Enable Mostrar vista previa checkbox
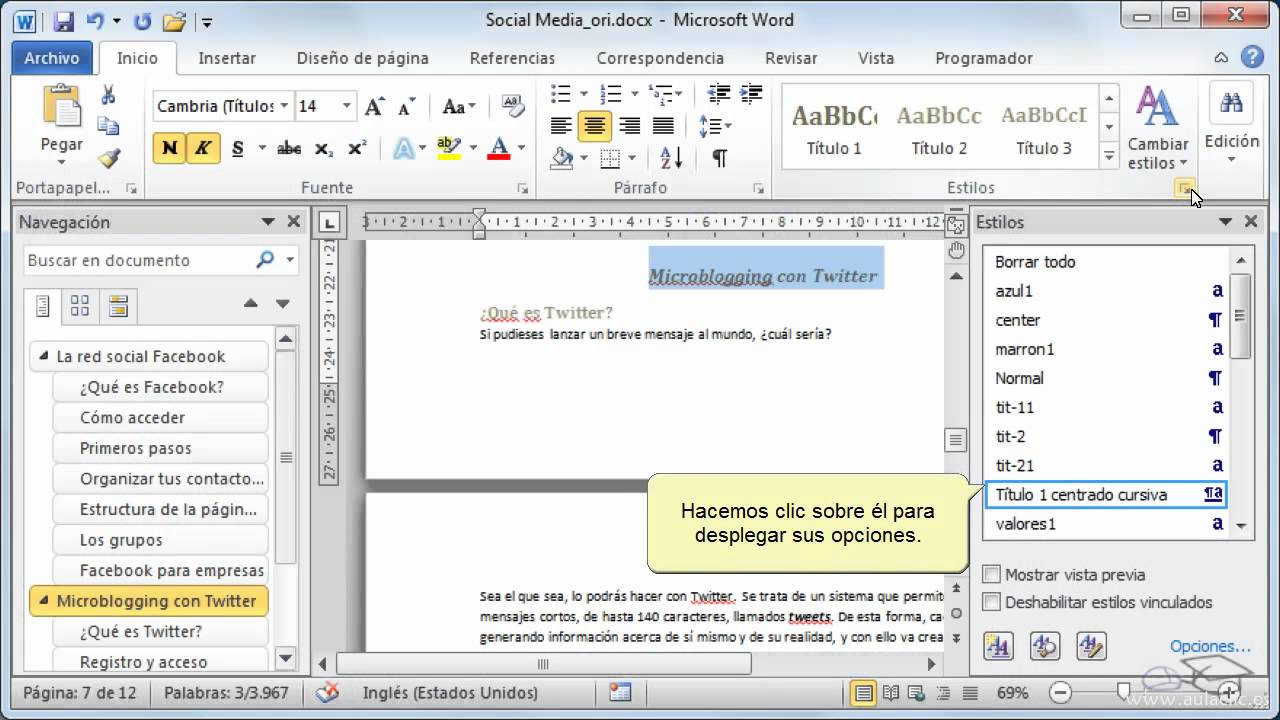The width and height of the screenshot is (1280, 720). tap(992, 575)
